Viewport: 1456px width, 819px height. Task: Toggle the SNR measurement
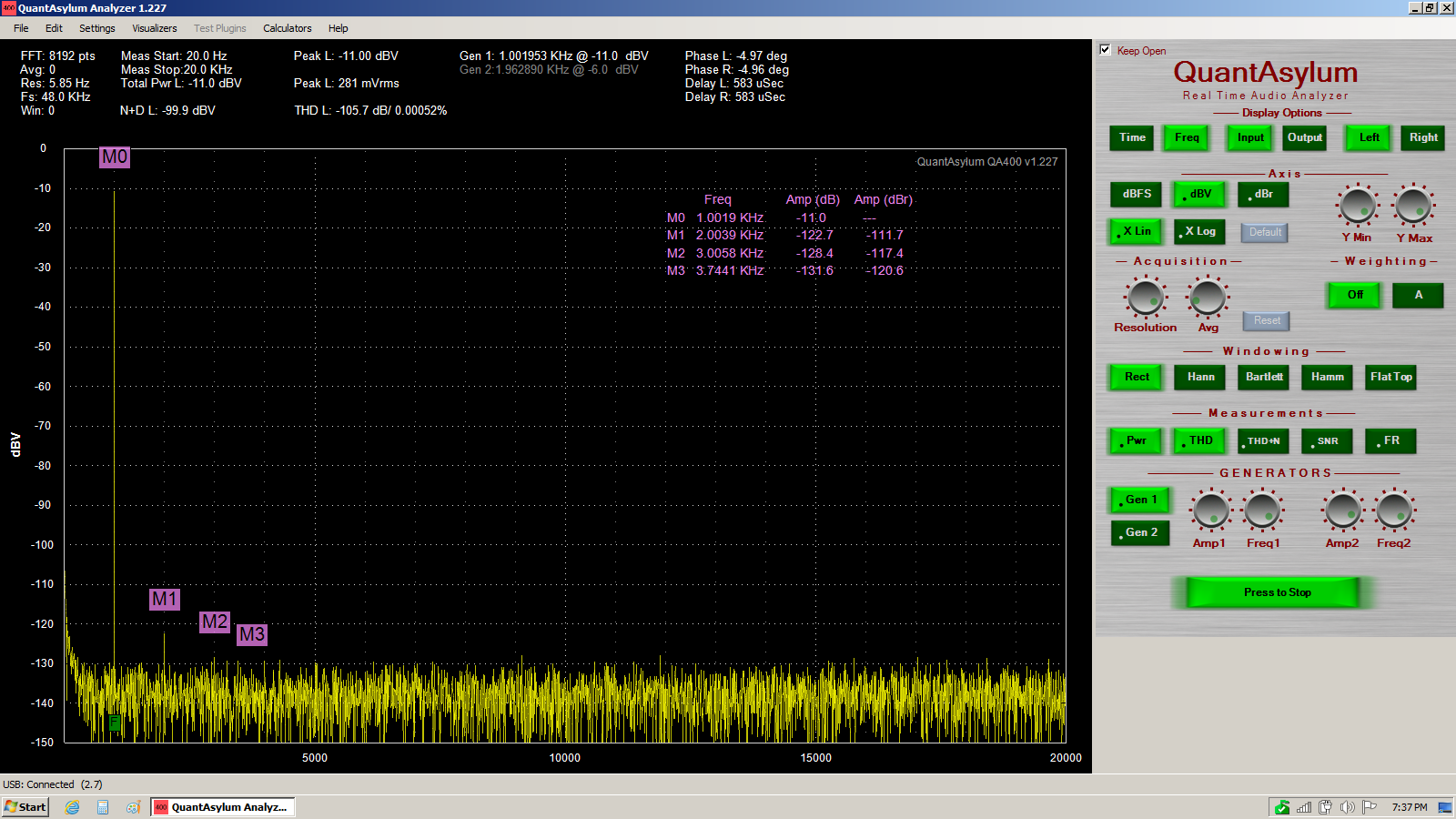[1327, 440]
